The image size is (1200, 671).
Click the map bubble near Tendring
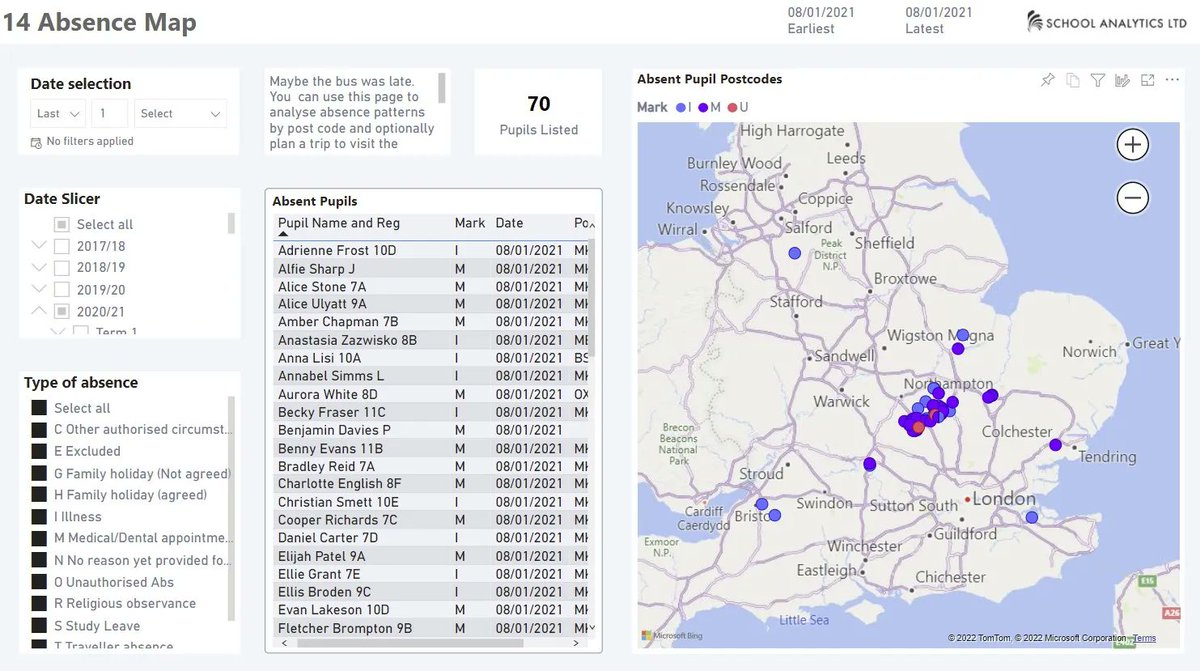(1055, 445)
